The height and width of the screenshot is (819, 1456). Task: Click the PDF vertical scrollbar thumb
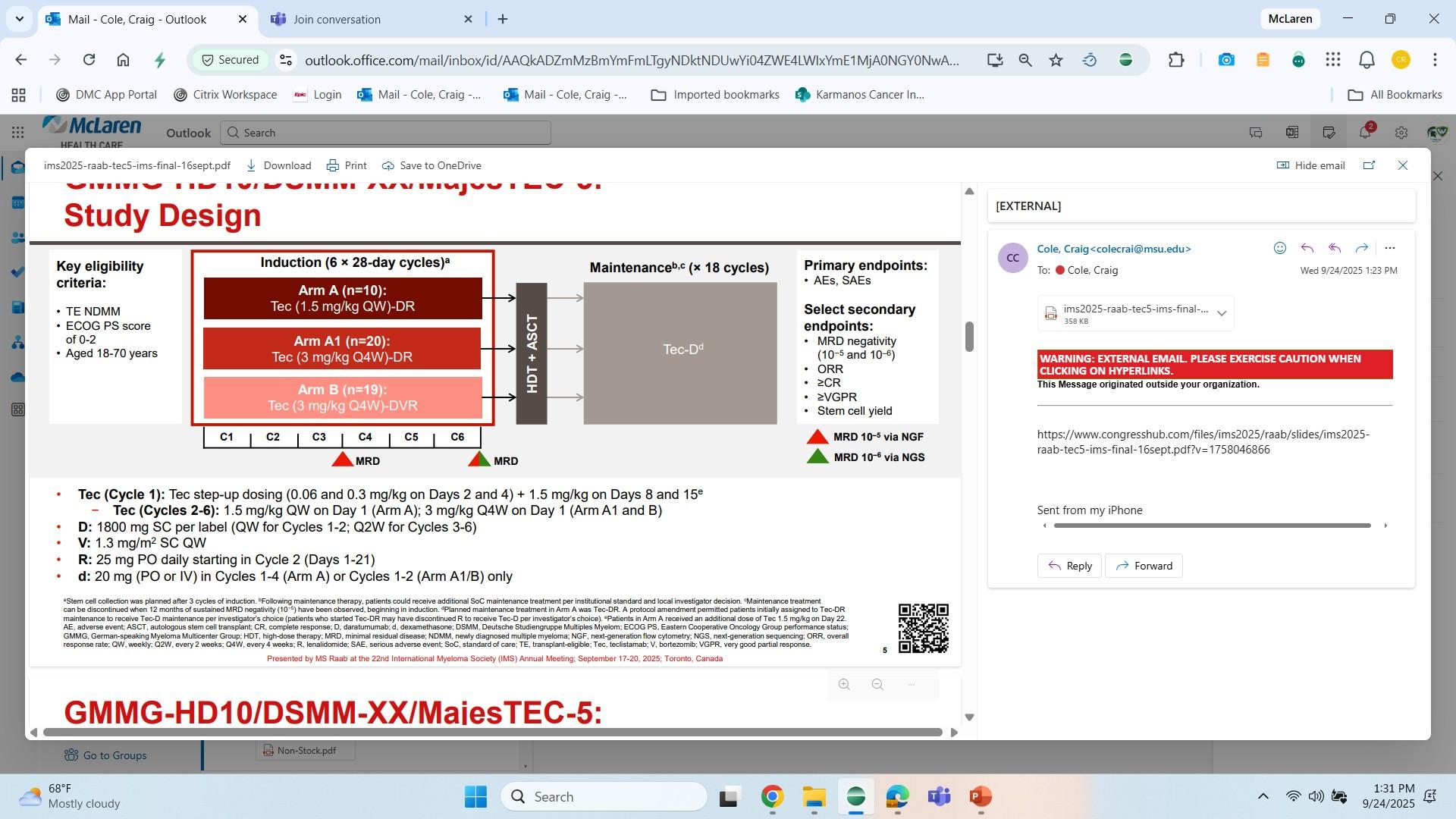tap(969, 336)
